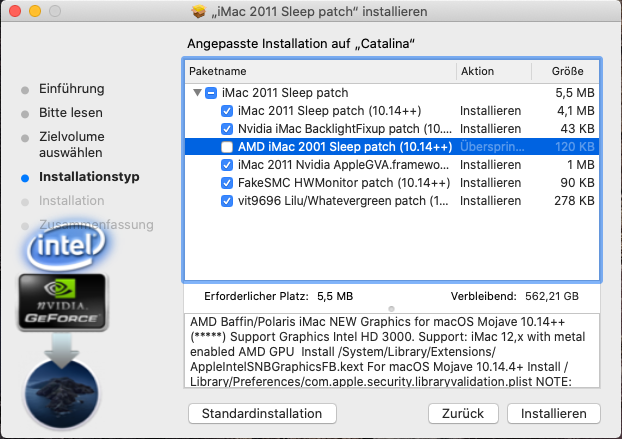Screen dimensions: 622x439
Task: Select the Einführung step in sidebar
Action: pyautogui.click(x=72, y=89)
